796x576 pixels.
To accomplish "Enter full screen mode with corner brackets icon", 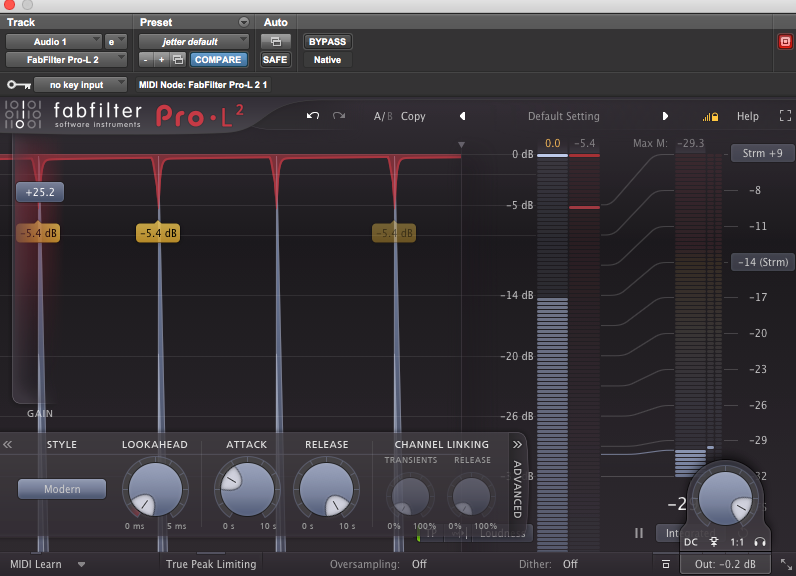I will pyautogui.click(x=785, y=116).
